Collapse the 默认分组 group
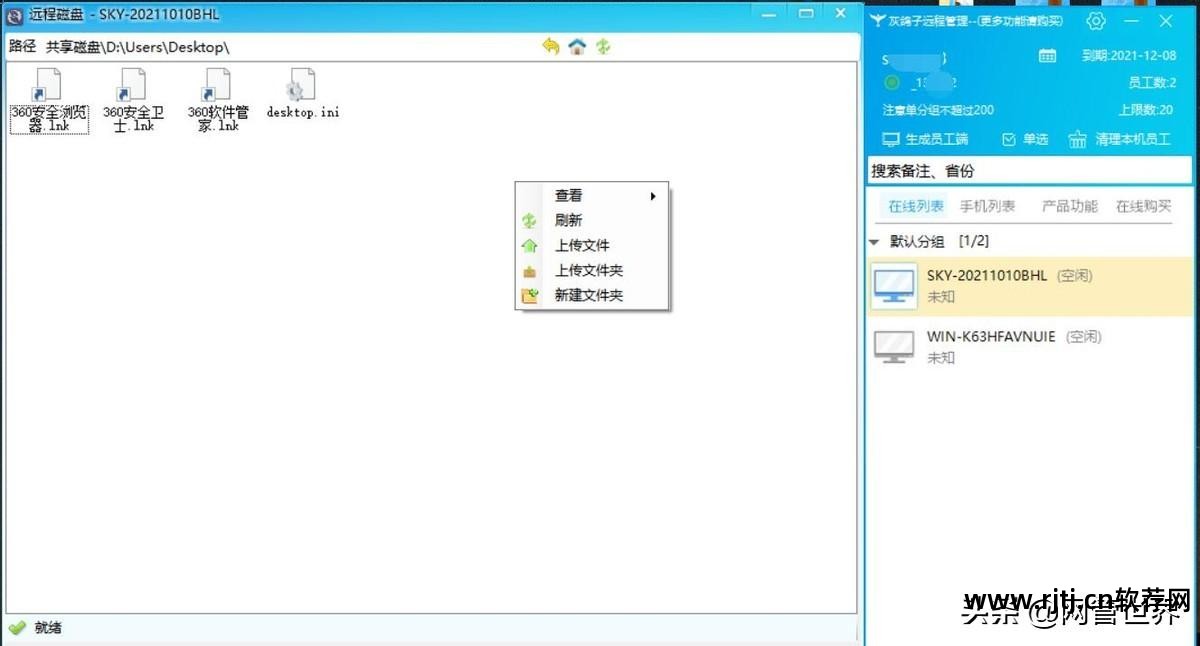 click(x=874, y=241)
